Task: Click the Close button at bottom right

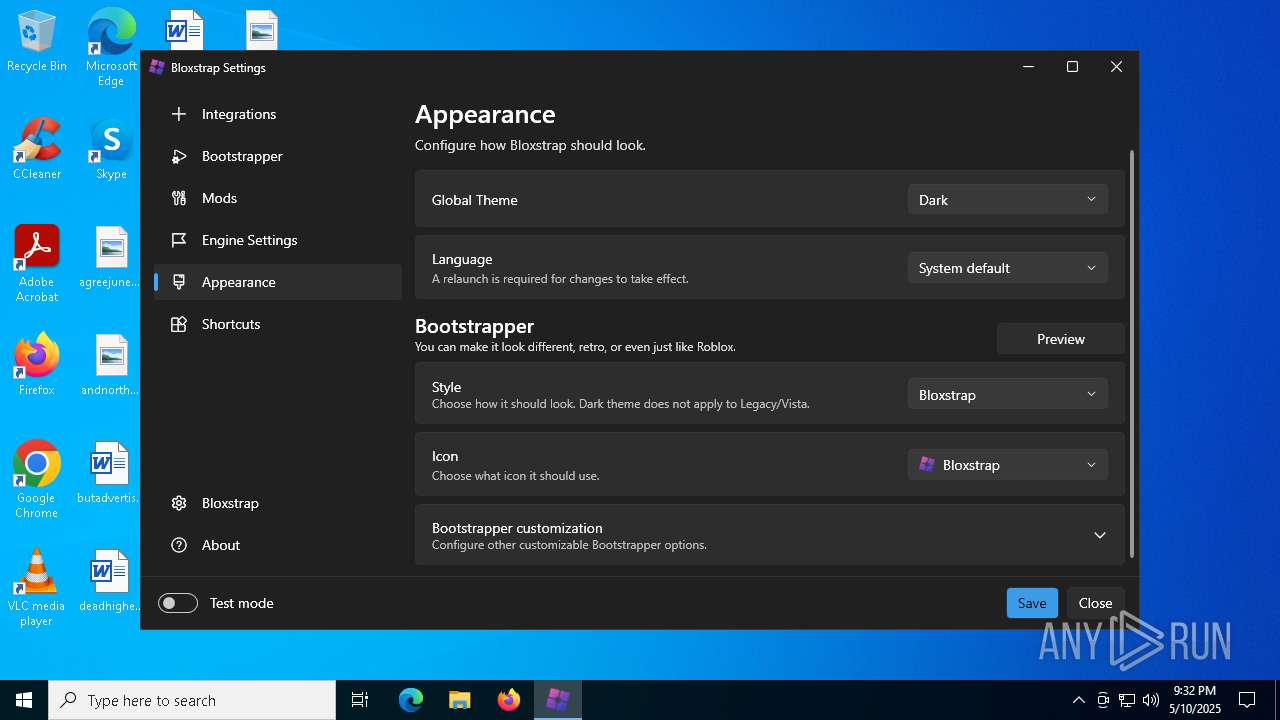Action: tap(1095, 603)
